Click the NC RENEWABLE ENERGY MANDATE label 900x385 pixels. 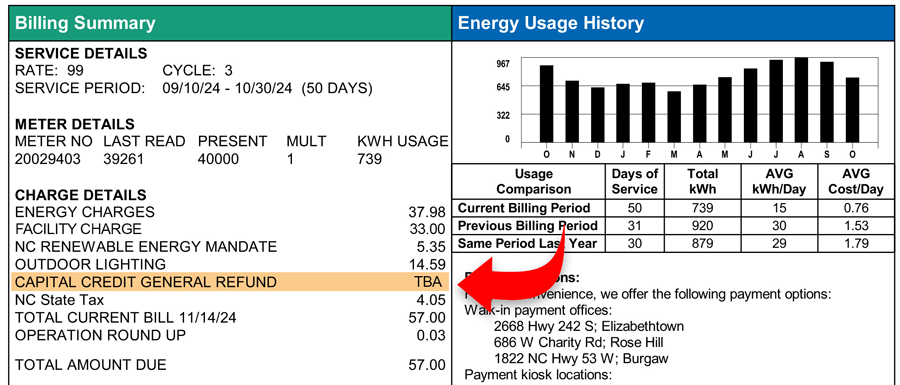(146, 247)
